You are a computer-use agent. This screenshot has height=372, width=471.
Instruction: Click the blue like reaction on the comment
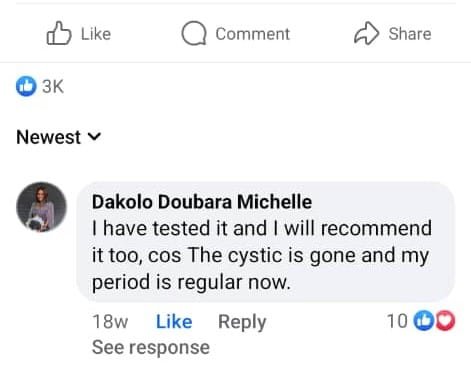click(423, 321)
